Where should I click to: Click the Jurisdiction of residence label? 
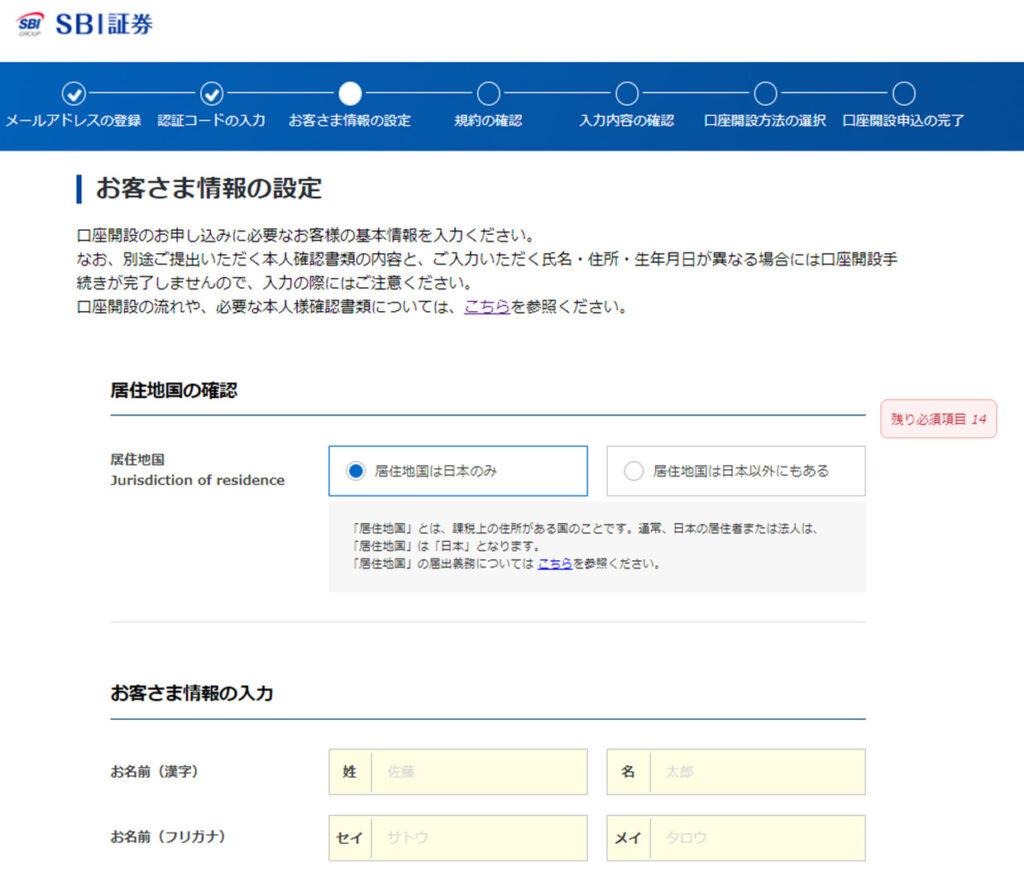tap(198, 480)
